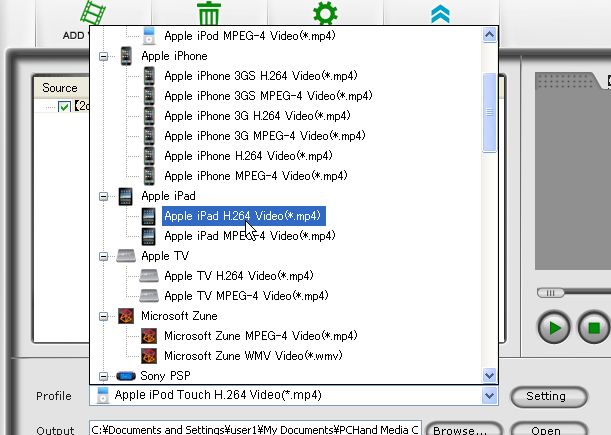This screenshot has width=611, height=435.
Task: Open the green gear settings icon
Action: [x=325, y=12]
